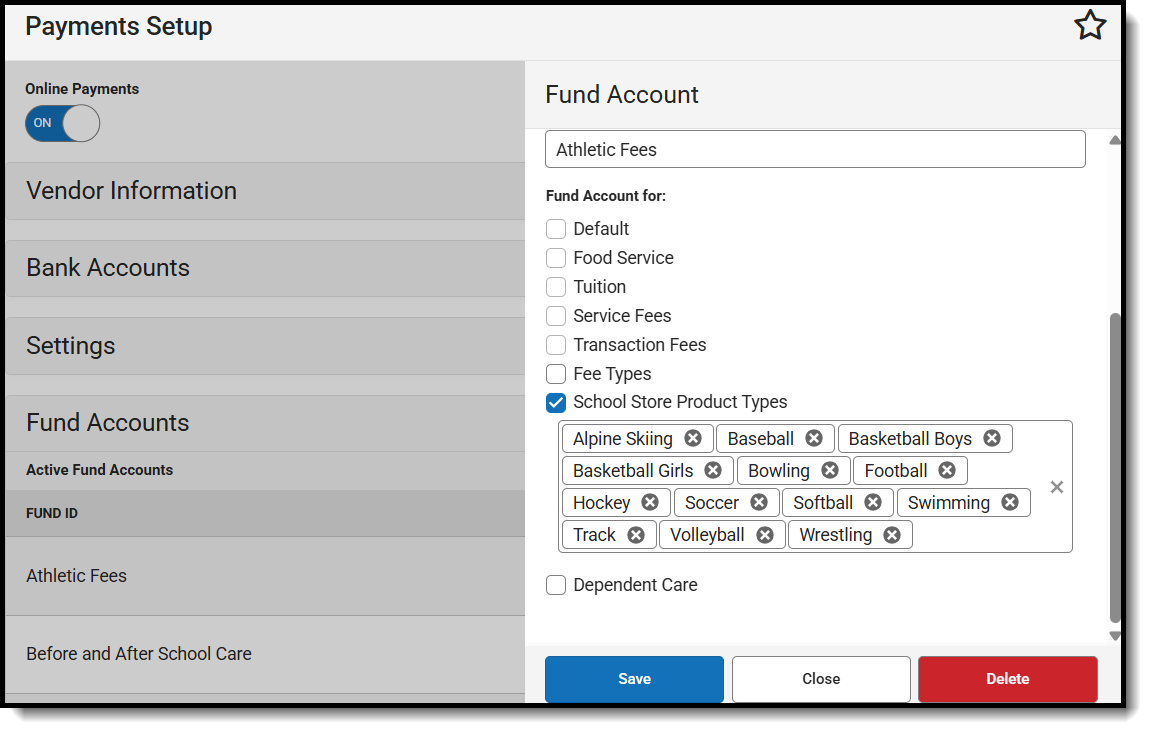This screenshot has width=1151, height=733.
Task: Delete the Athletic Fees fund account
Action: click(1007, 679)
